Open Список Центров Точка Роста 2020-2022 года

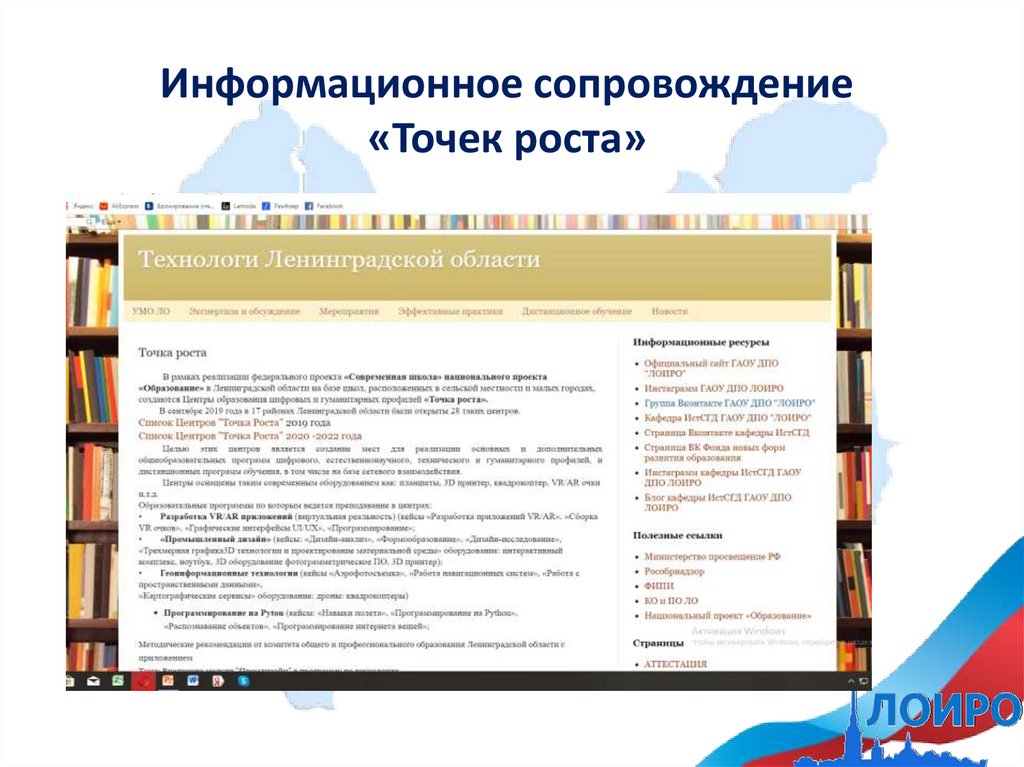pos(249,436)
